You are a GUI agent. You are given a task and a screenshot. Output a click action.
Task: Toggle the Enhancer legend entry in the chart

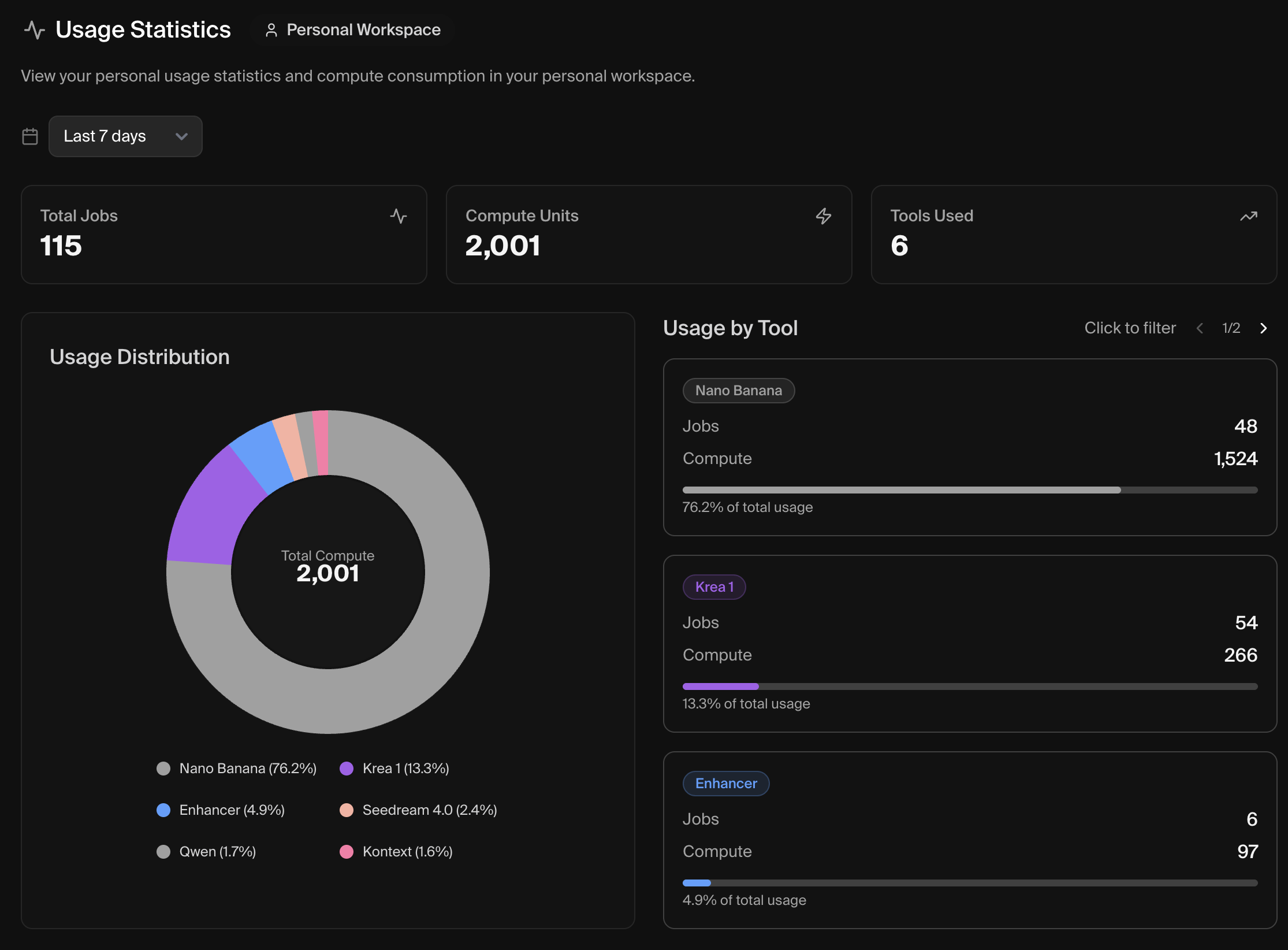click(x=231, y=810)
